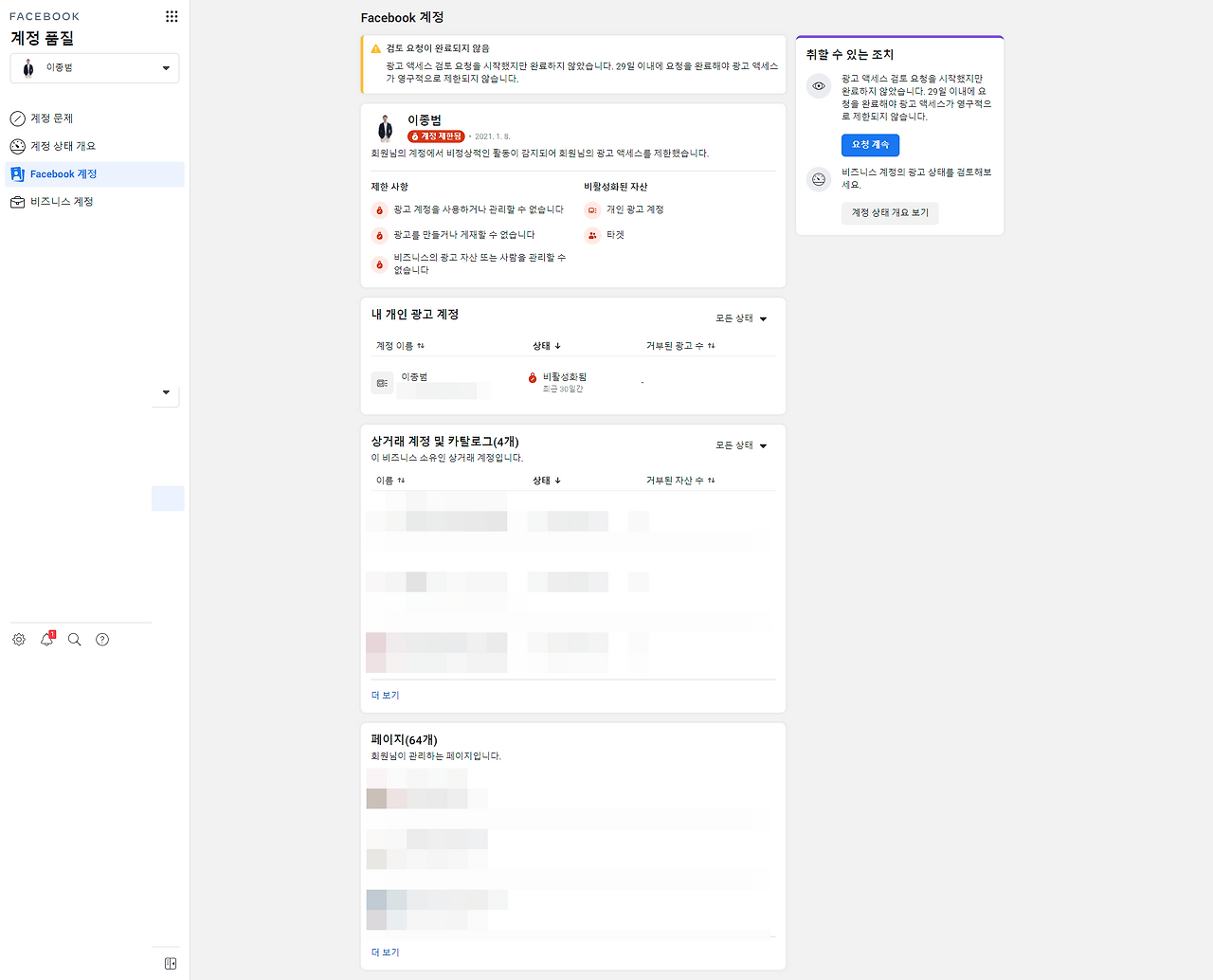Expand 모든 상태 filter for commerce accounts

(x=741, y=445)
